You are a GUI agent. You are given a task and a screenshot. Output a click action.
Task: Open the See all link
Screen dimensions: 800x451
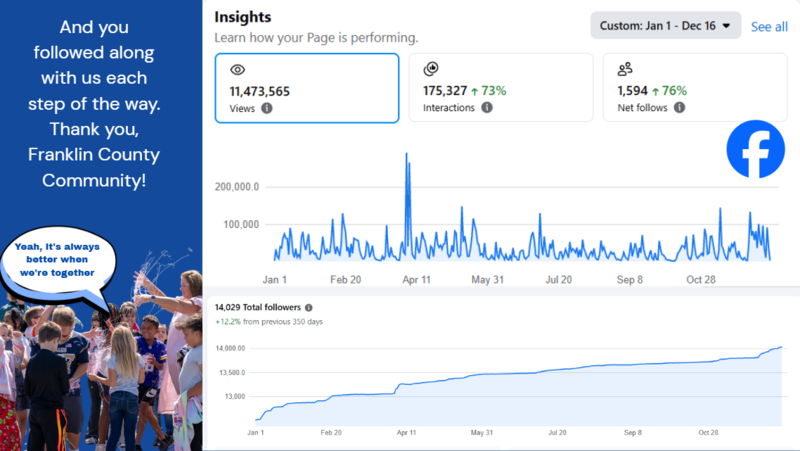click(769, 27)
